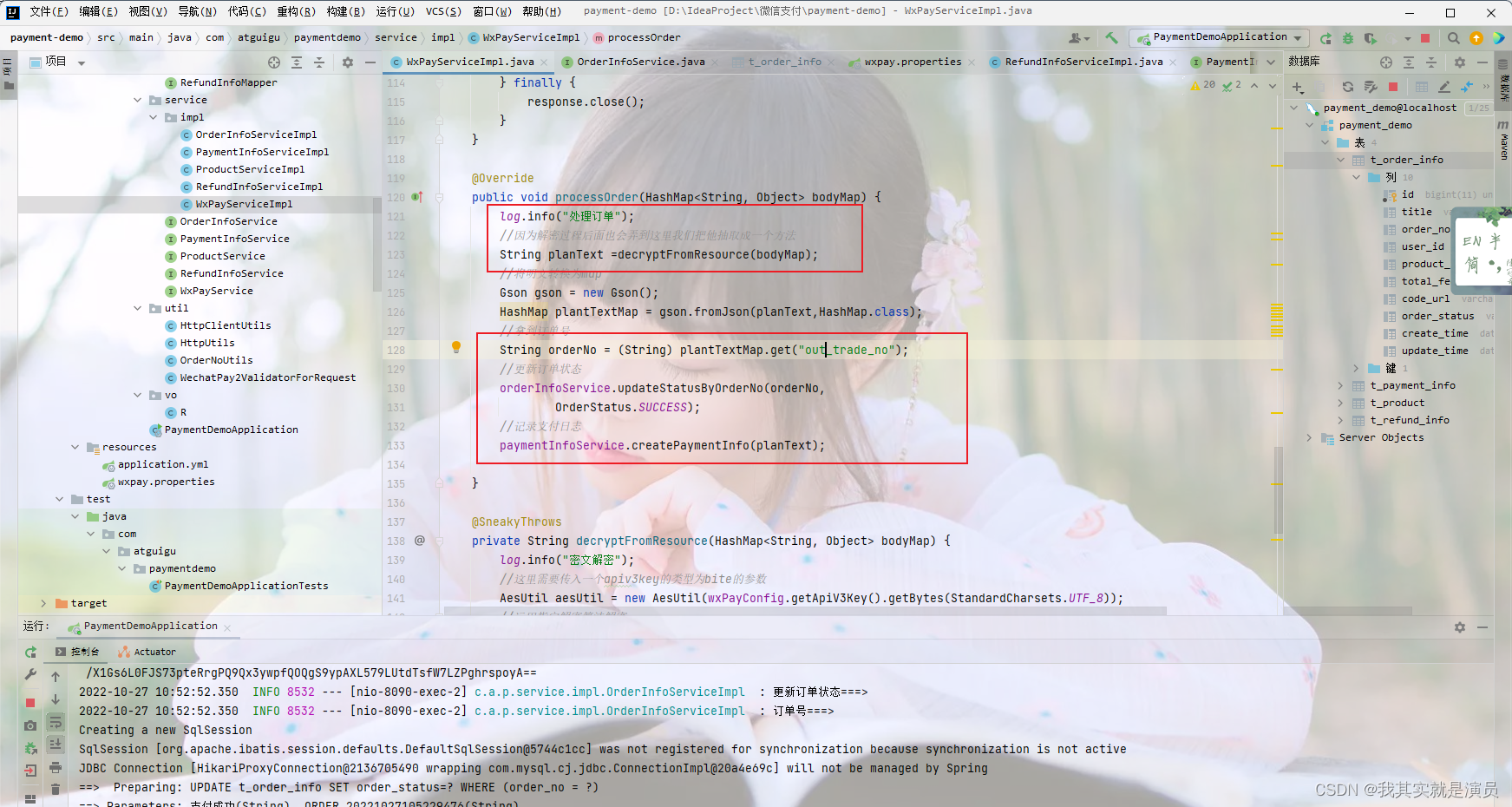Open the VCS(S) menu
Screen dimensions: 1512x807
[443, 11]
